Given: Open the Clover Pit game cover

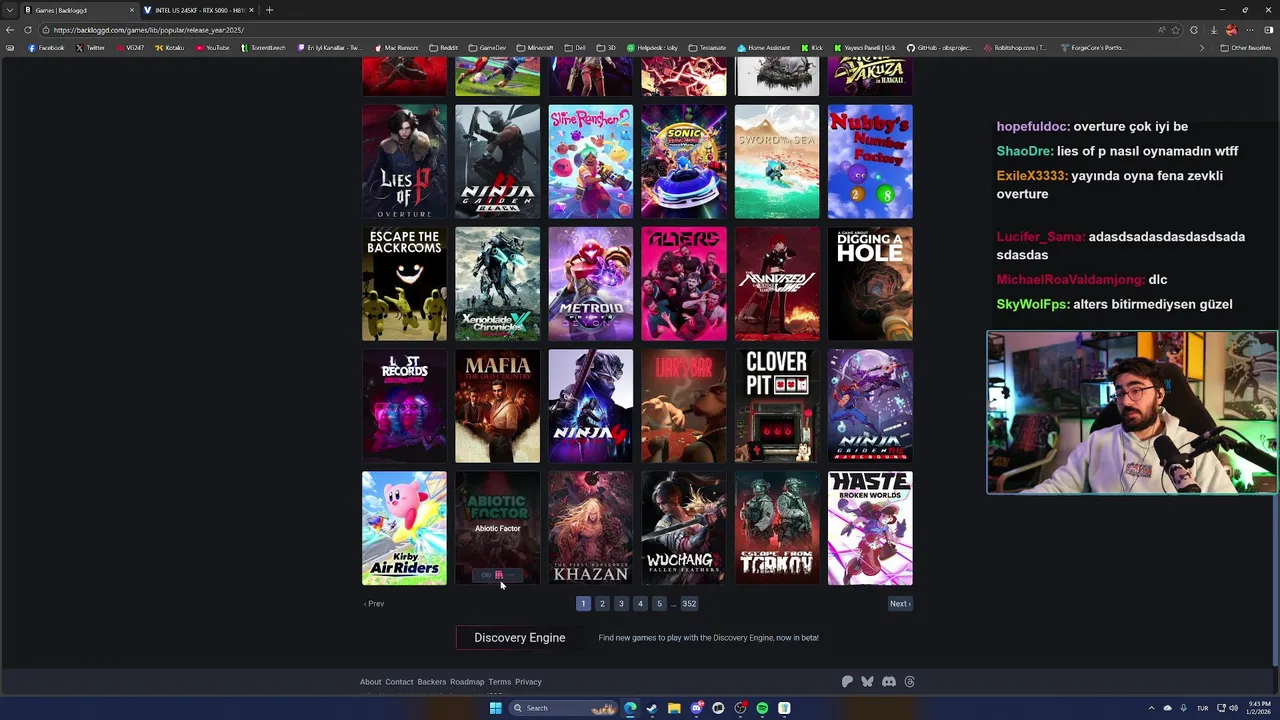Looking at the screenshot, I should tap(777, 406).
